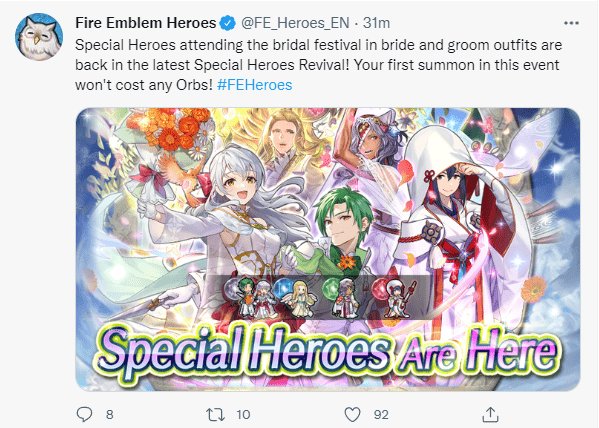The height and width of the screenshot is (428, 599).
Task: Open the @FE_Heroes_EN handle link
Action: point(295,23)
